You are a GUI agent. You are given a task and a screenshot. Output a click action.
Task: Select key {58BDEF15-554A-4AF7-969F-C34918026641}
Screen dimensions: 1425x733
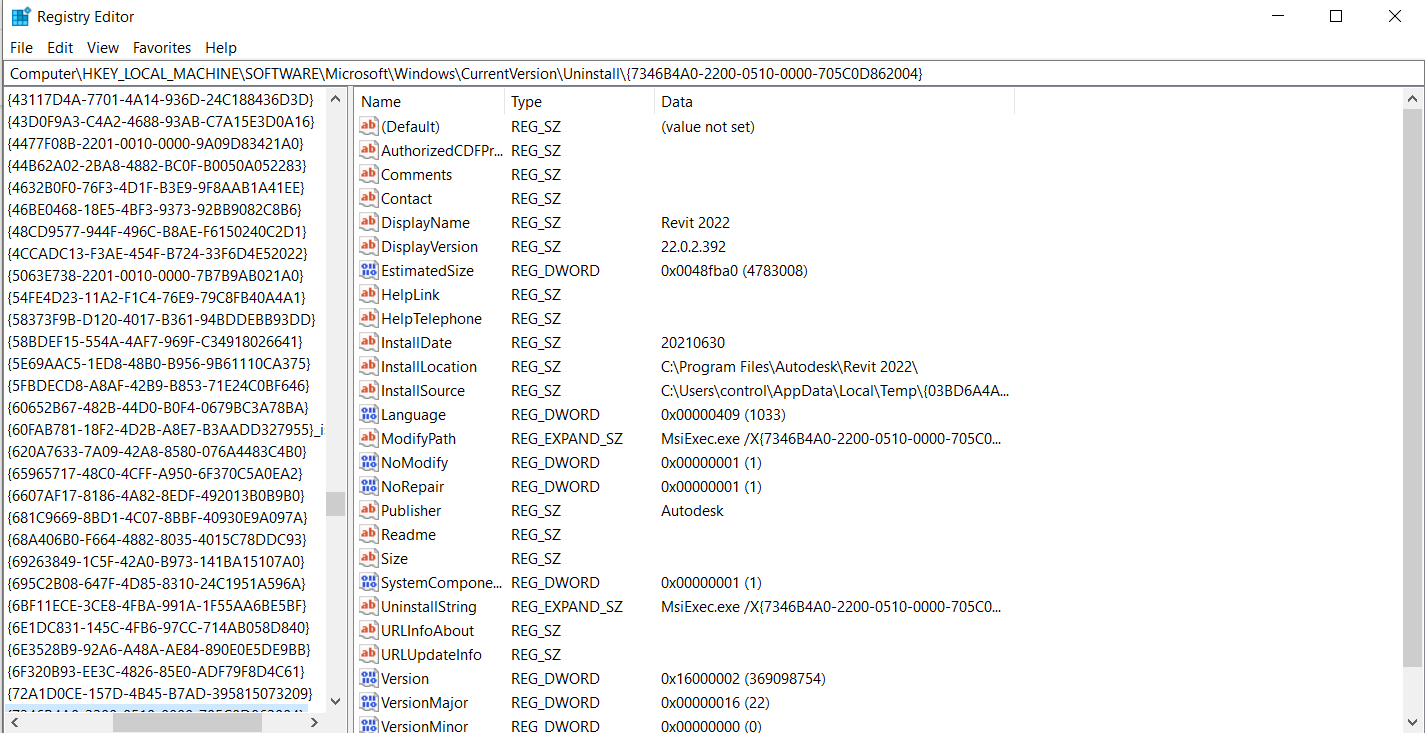click(154, 342)
